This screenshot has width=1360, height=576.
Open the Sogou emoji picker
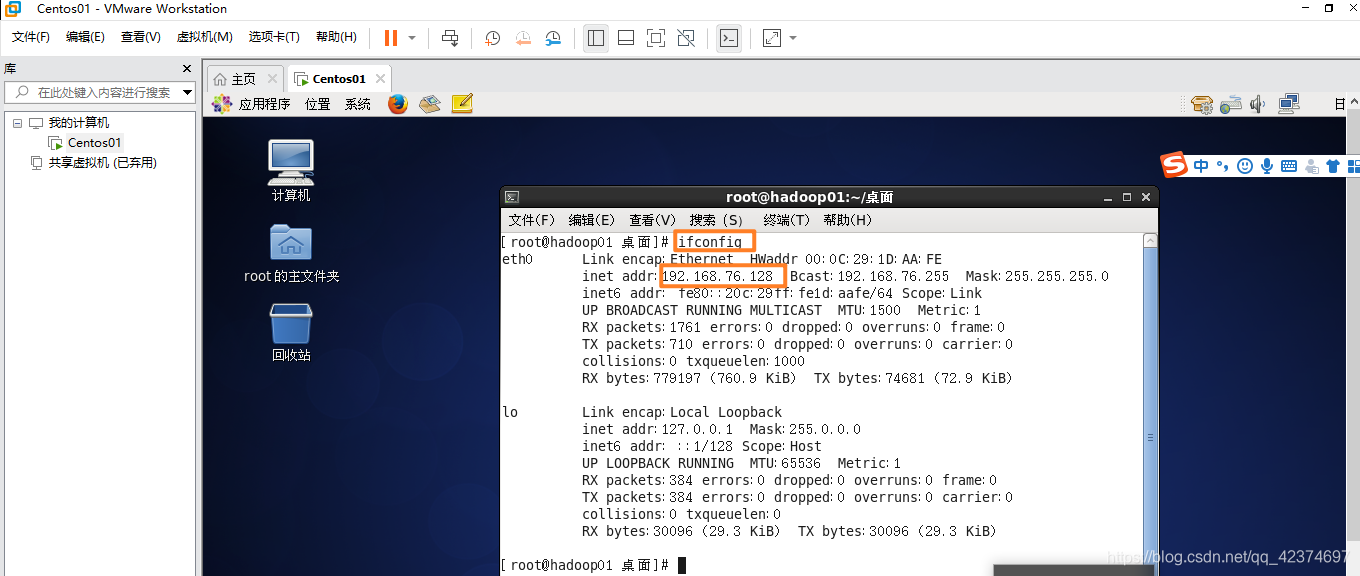pyautogui.click(x=1243, y=165)
